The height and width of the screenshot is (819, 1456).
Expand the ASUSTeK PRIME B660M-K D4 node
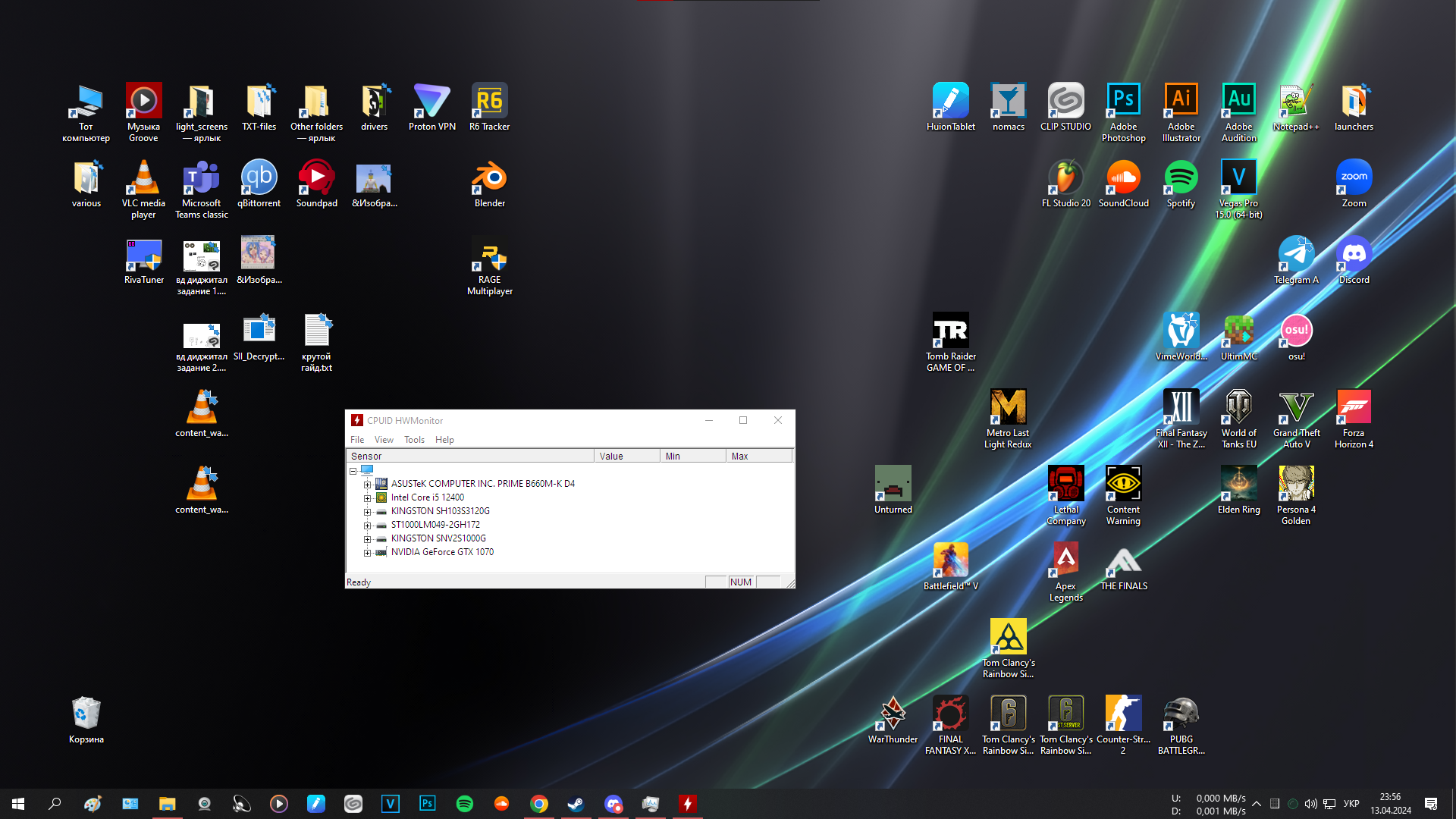tap(367, 484)
